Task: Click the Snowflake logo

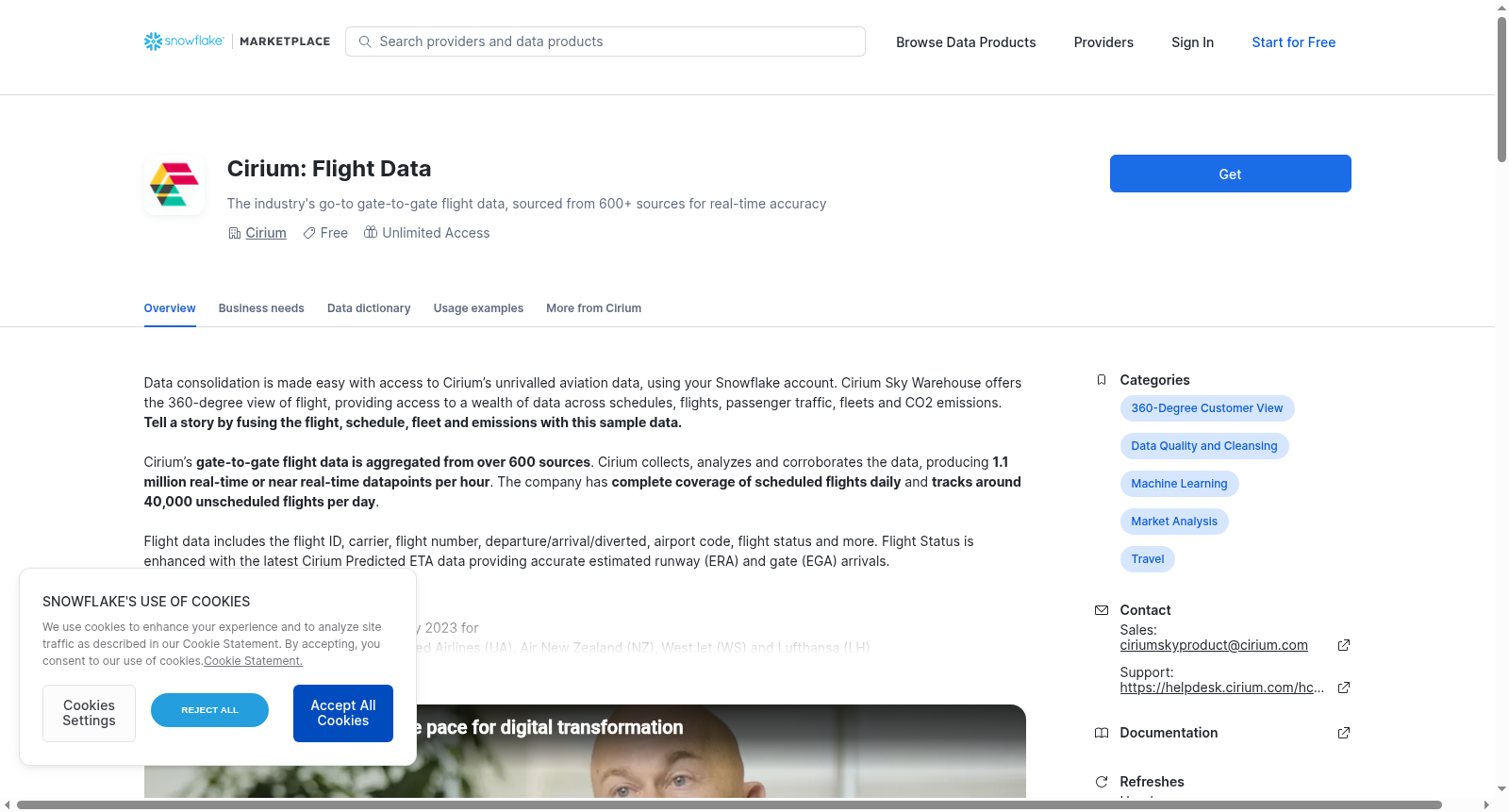Action: click(184, 41)
